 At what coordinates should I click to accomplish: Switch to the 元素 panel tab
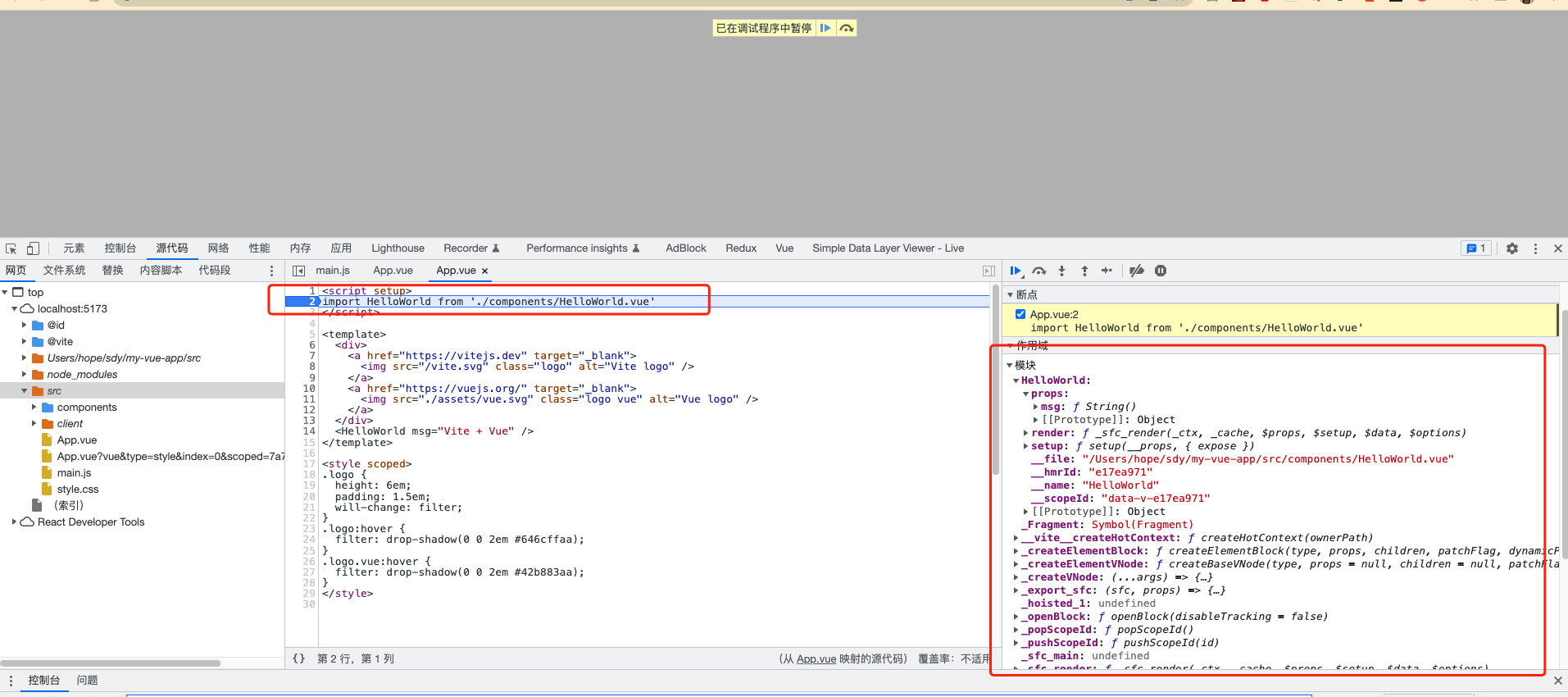tap(74, 248)
